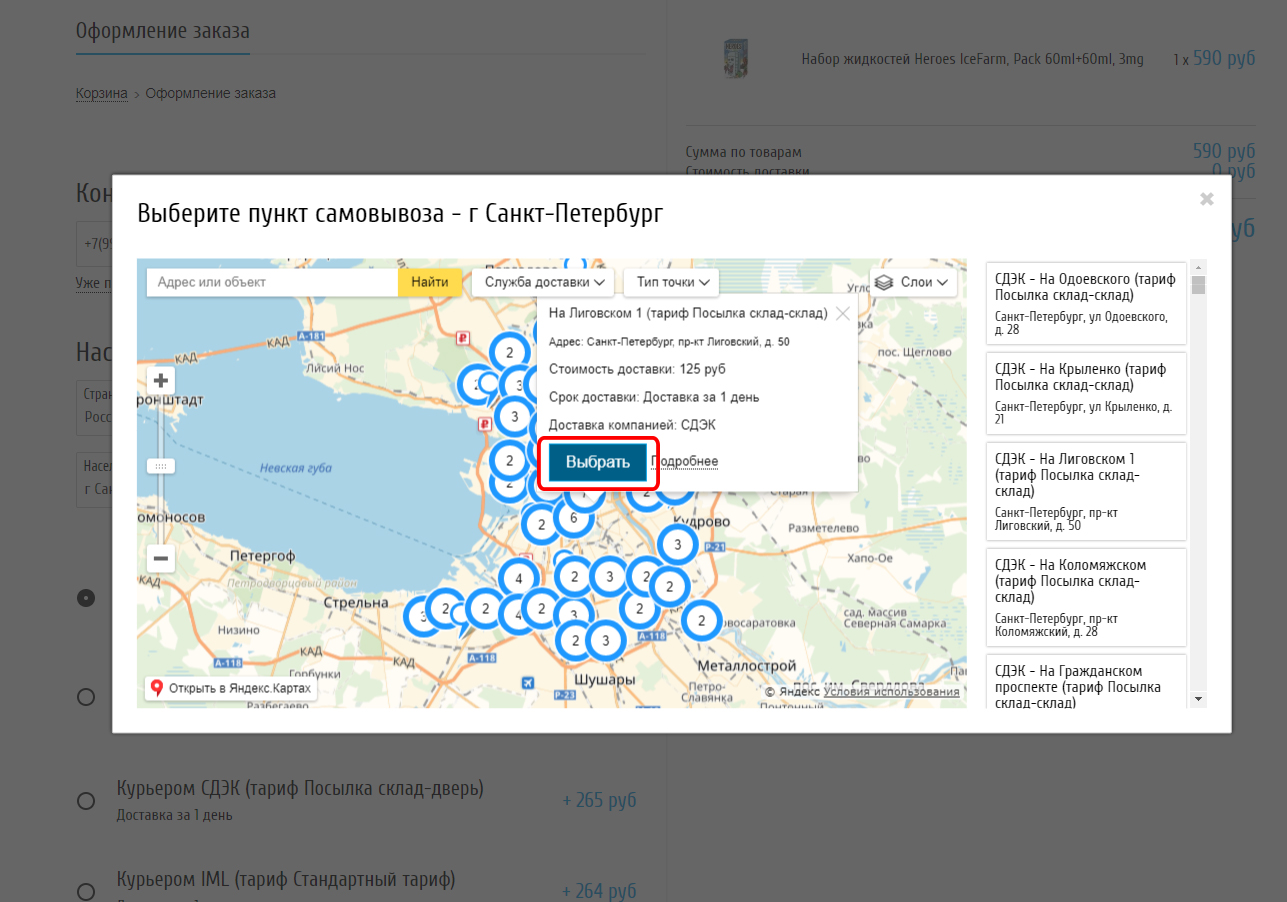Zoom out the map with minus button
The width and height of the screenshot is (1287, 902).
[161, 558]
